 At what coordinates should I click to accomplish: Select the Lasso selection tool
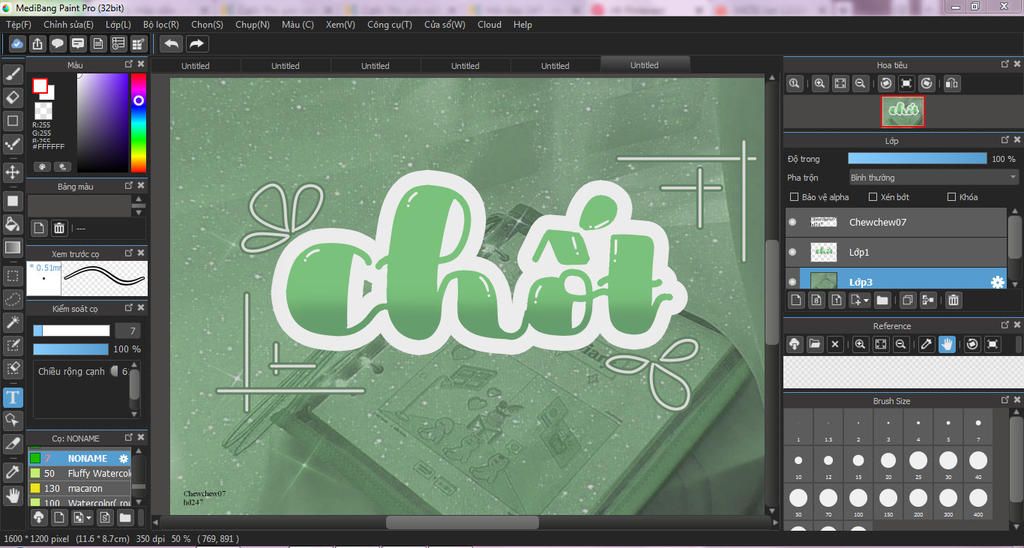pyautogui.click(x=12, y=299)
